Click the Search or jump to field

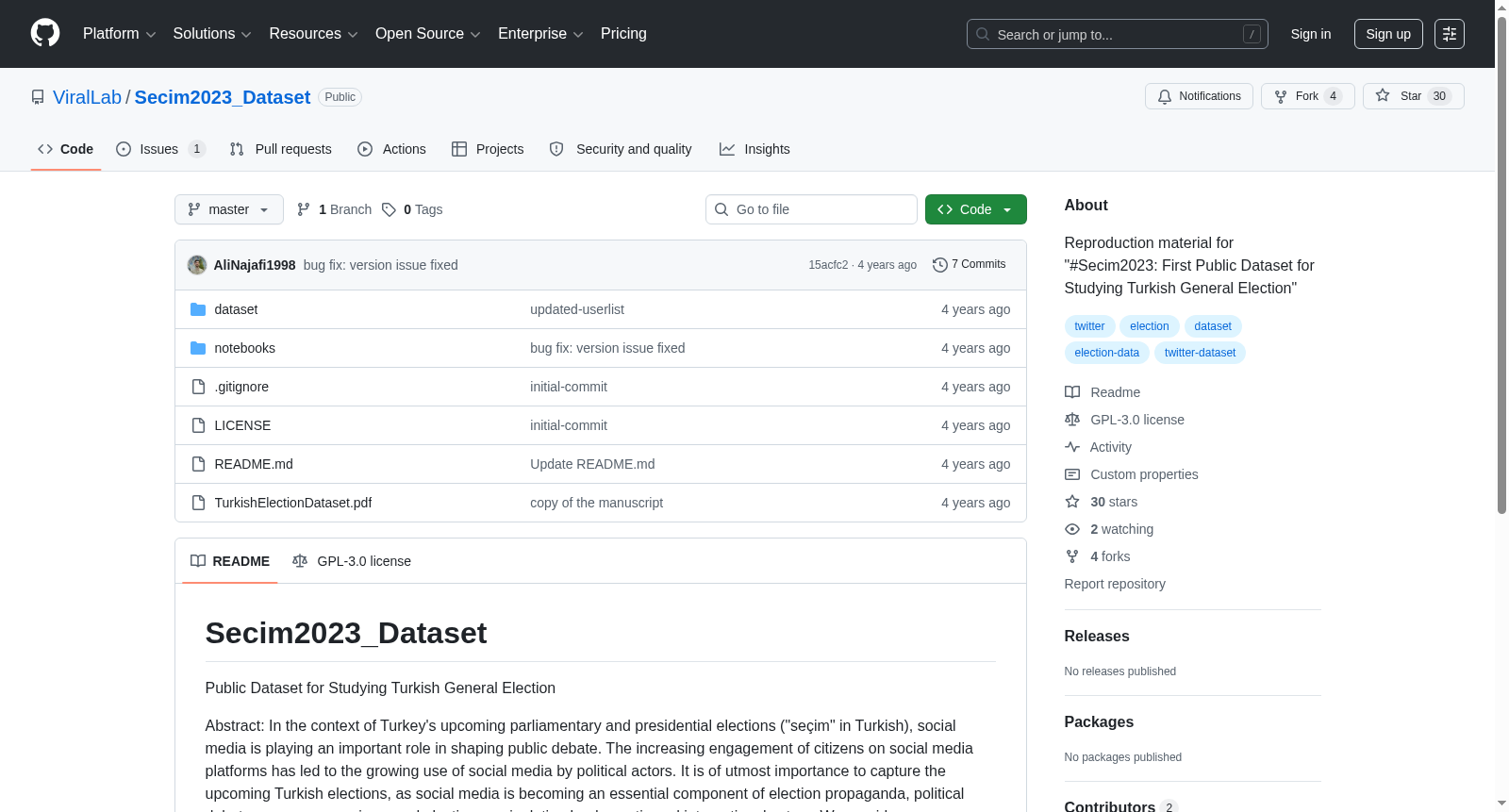point(1118,34)
